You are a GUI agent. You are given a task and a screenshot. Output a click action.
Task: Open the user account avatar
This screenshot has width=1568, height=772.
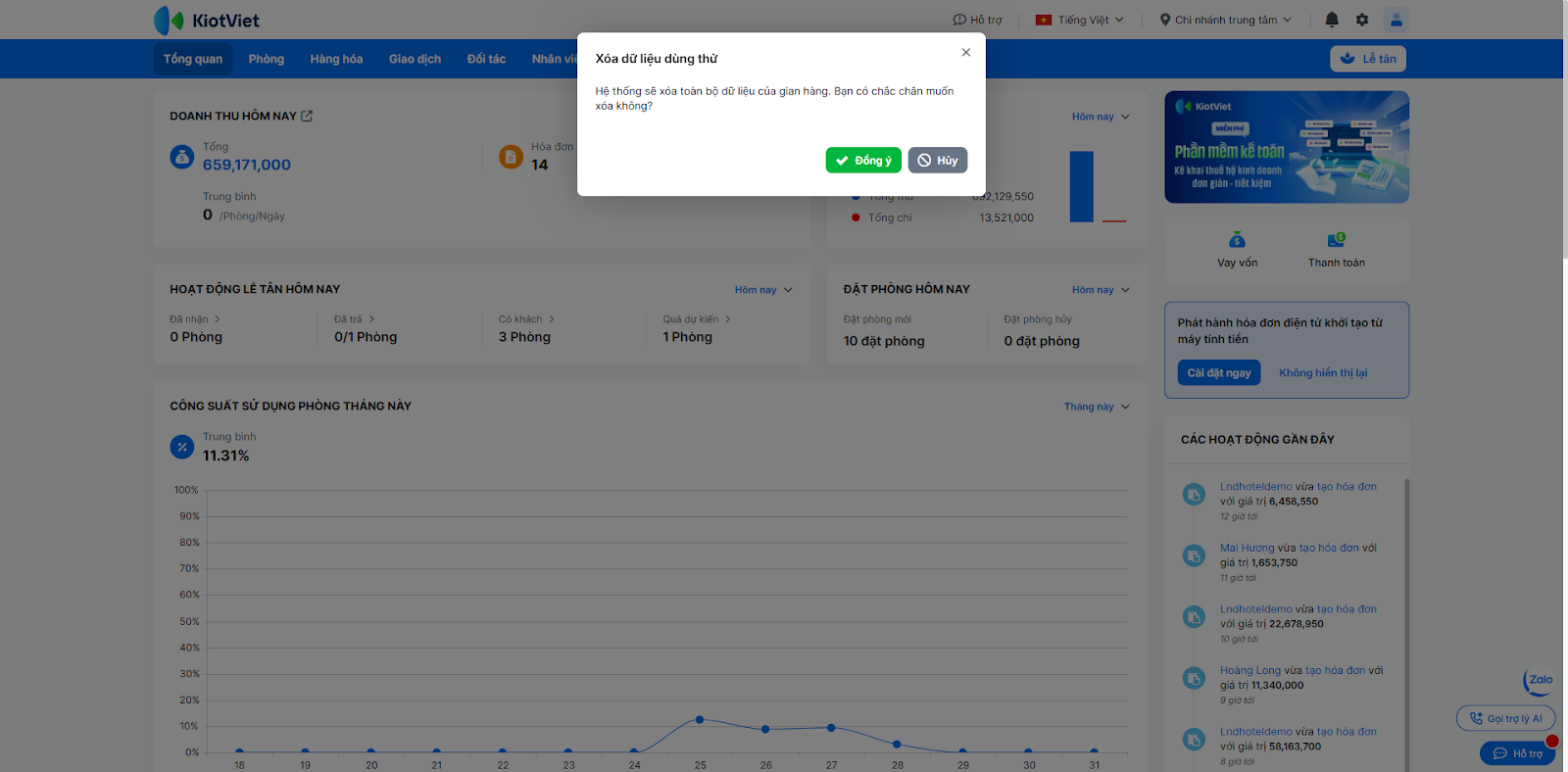point(1396,20)
